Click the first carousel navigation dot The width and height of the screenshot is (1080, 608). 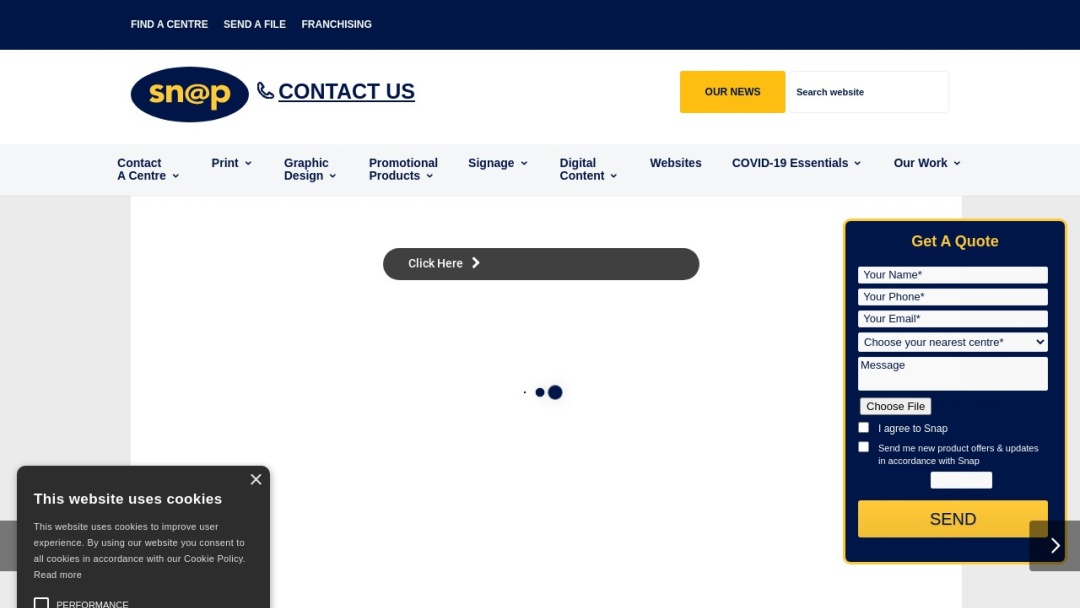coord(525,392)
